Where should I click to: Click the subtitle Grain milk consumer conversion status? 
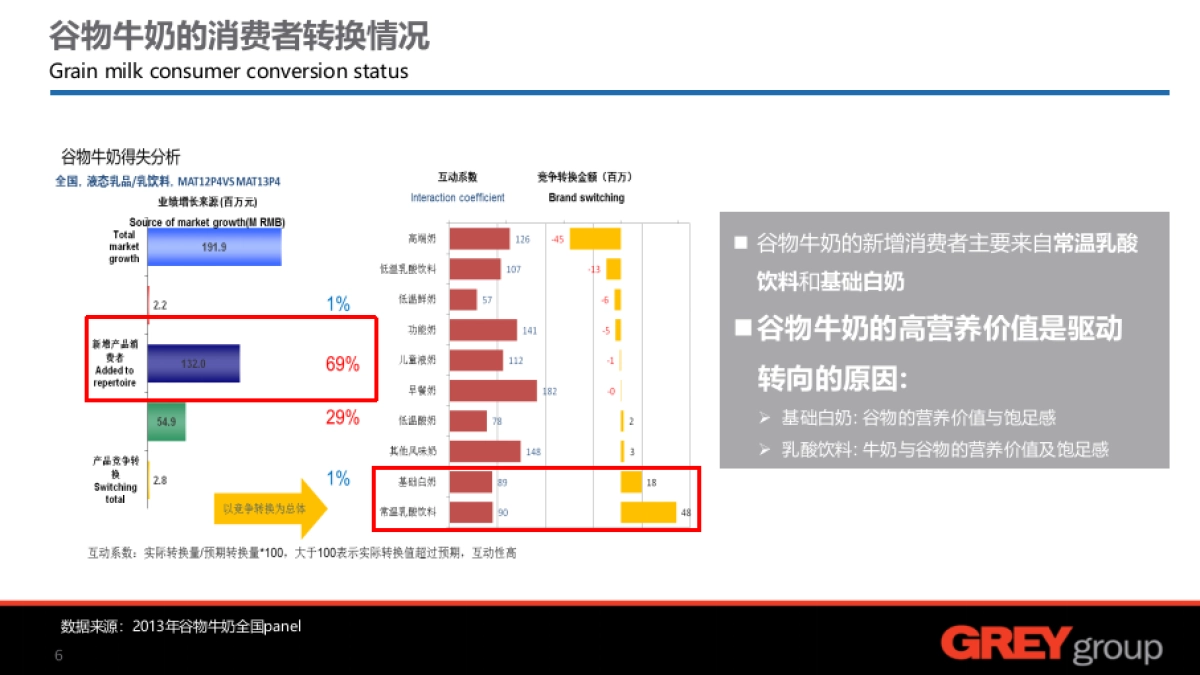(229, 72)
